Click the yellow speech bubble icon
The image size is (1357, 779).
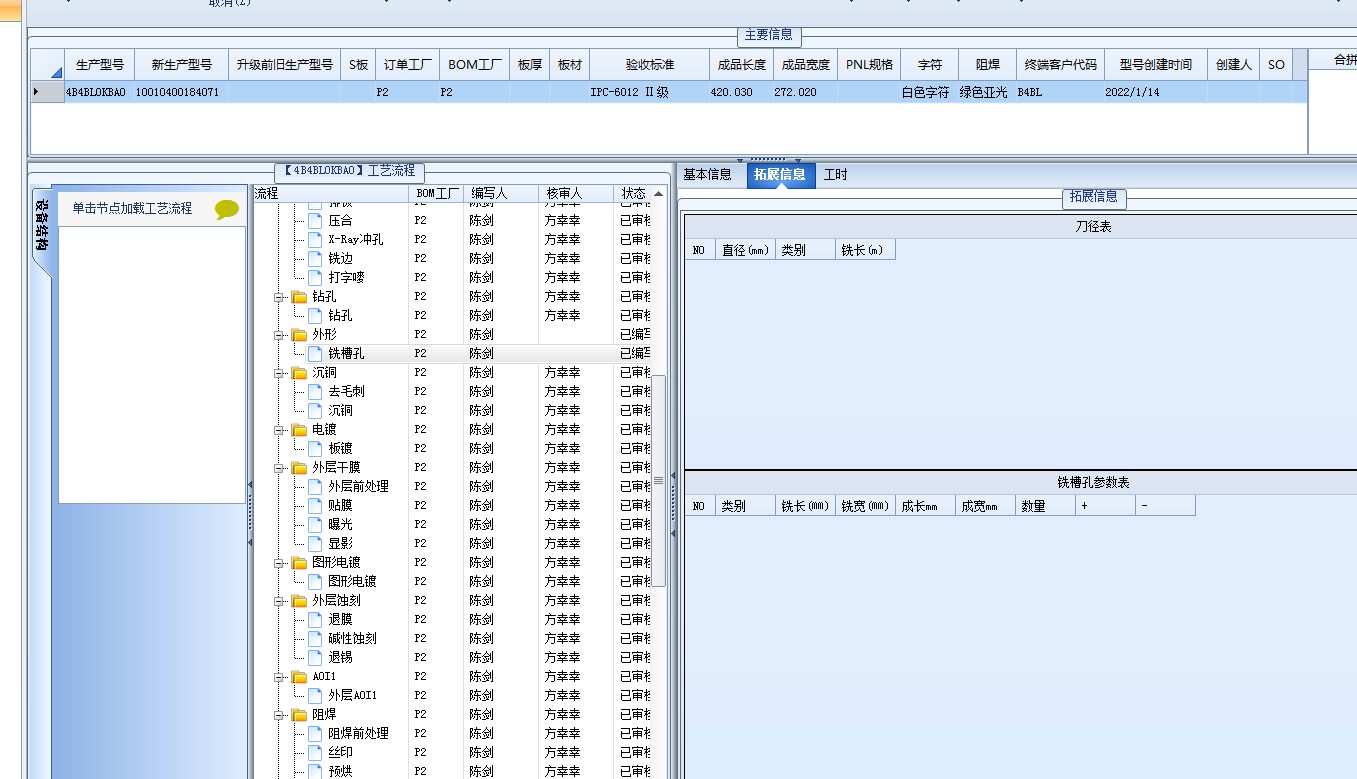227,209
